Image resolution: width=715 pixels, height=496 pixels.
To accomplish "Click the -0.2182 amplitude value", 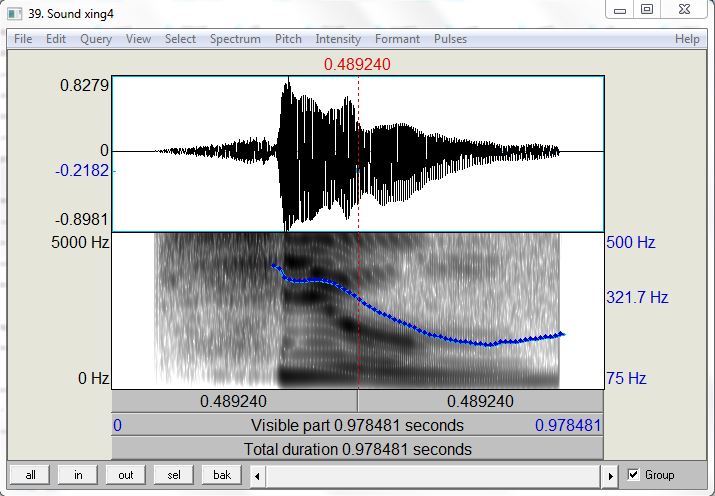I will [82, 170].
